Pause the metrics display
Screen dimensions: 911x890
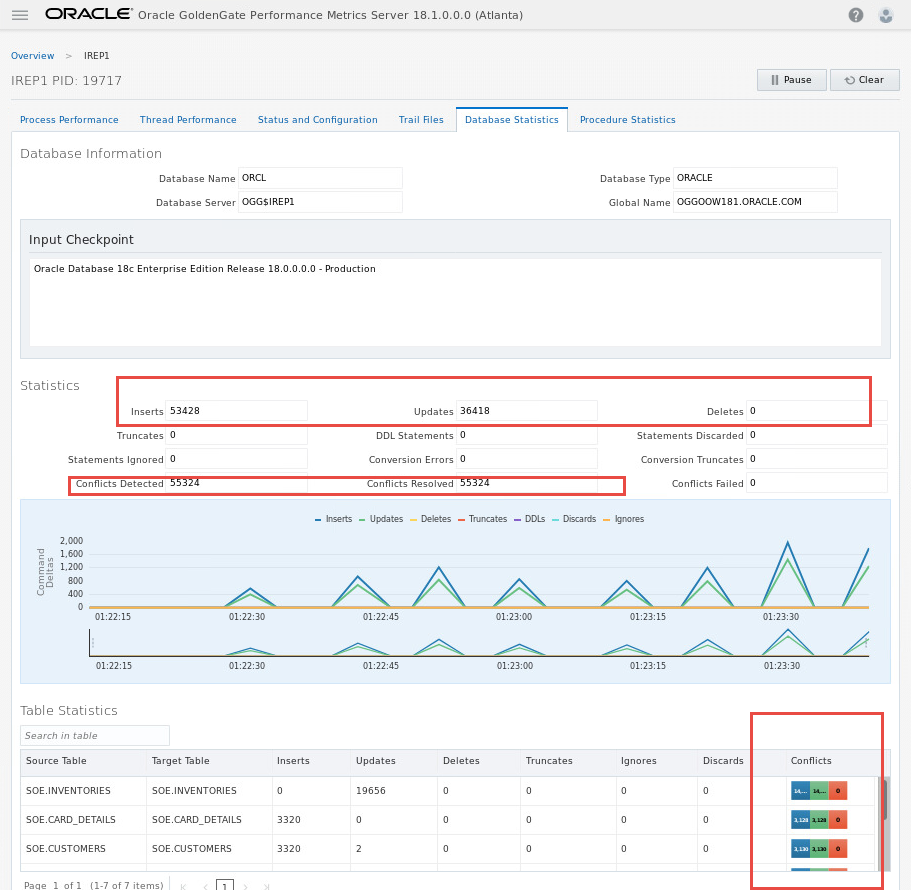pyautogui.click(x=791, y=80)
